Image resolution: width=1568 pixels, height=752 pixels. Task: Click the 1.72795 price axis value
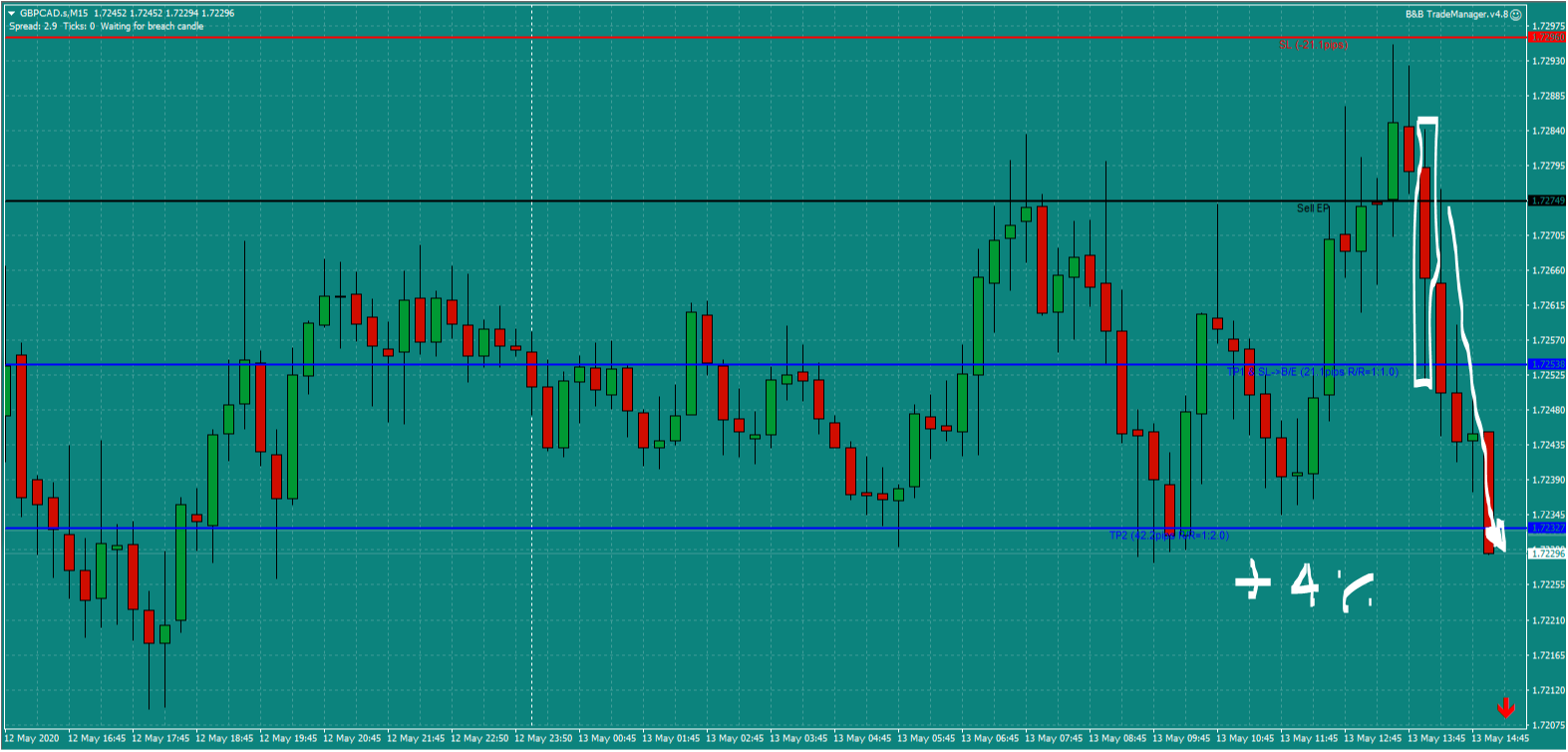(1548, 166)
